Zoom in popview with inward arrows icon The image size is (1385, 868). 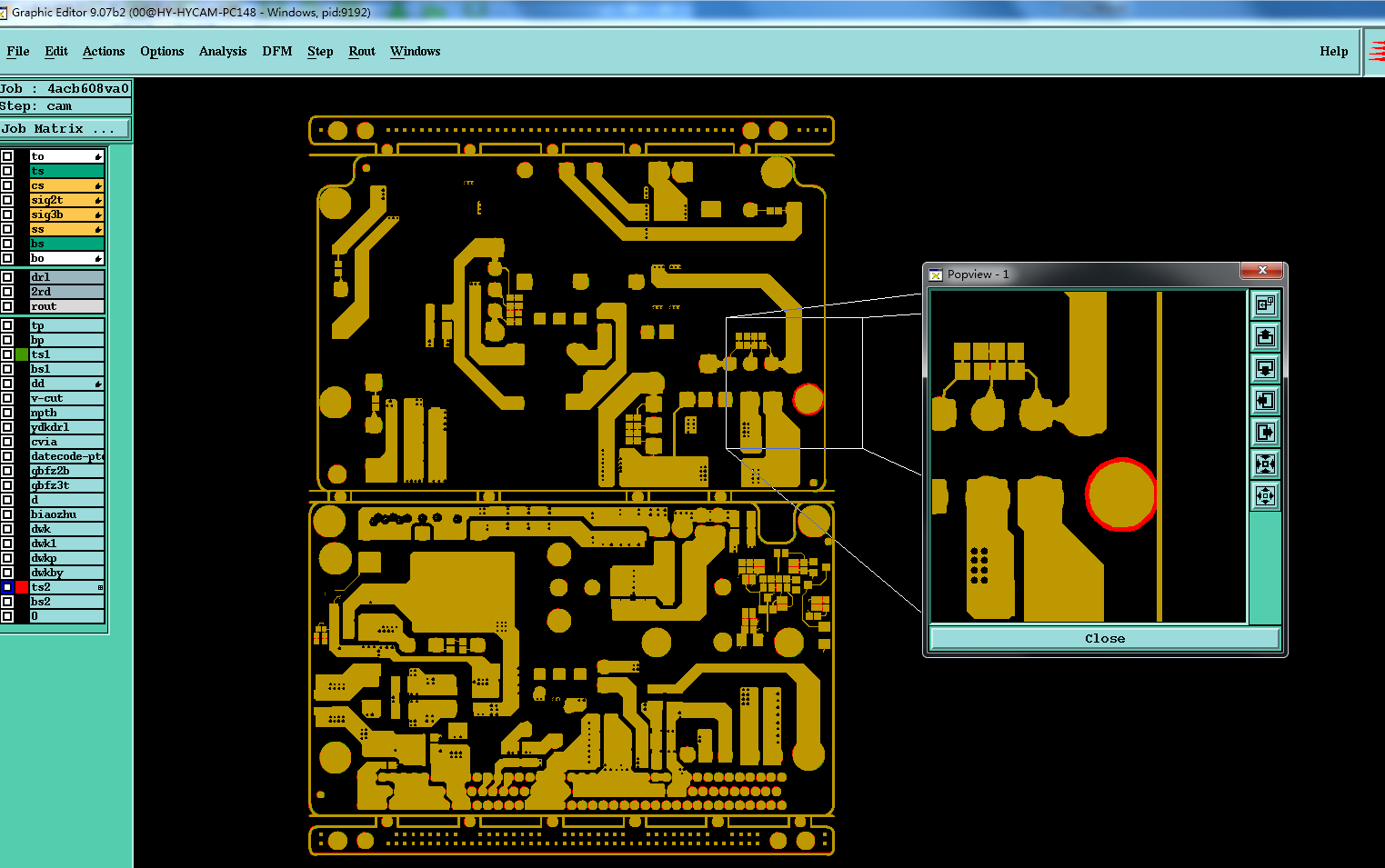(x=1265, y=464)
